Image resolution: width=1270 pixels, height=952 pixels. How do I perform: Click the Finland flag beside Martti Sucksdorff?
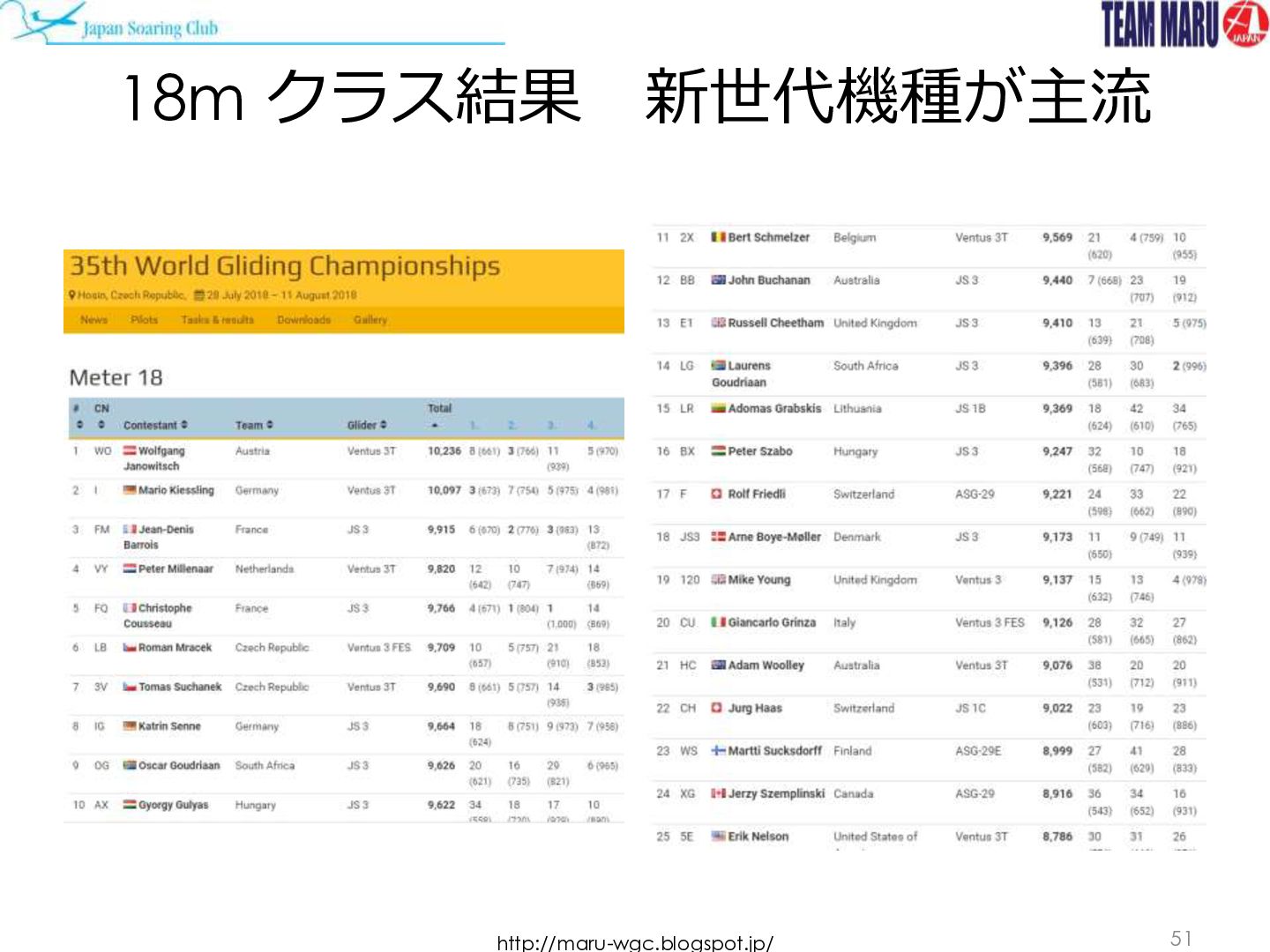(718, 751)
